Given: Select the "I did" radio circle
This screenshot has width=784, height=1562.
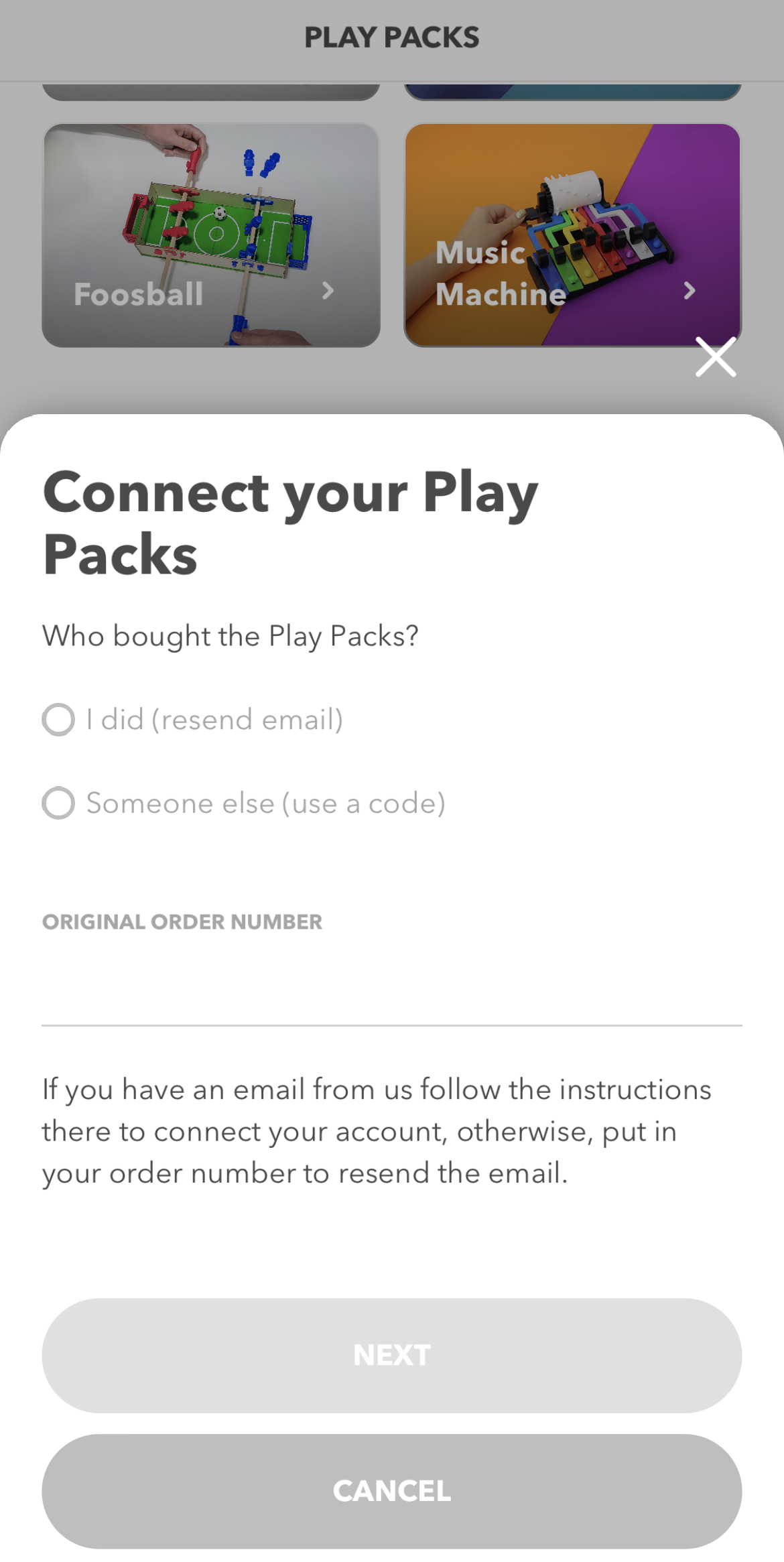Looking at the screenshot, I should (x=58, y=720).
